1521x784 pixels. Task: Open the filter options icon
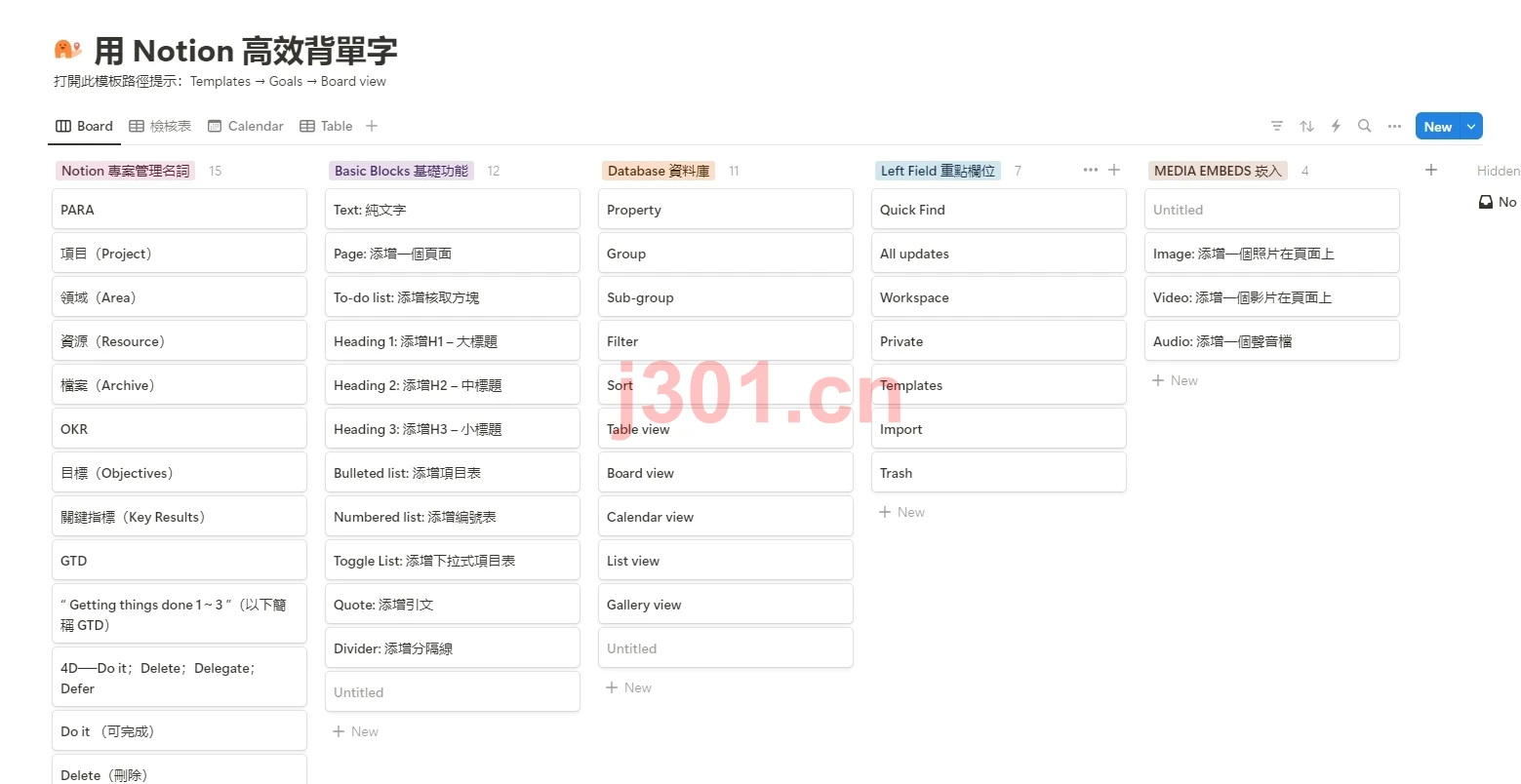point(1277,126)
